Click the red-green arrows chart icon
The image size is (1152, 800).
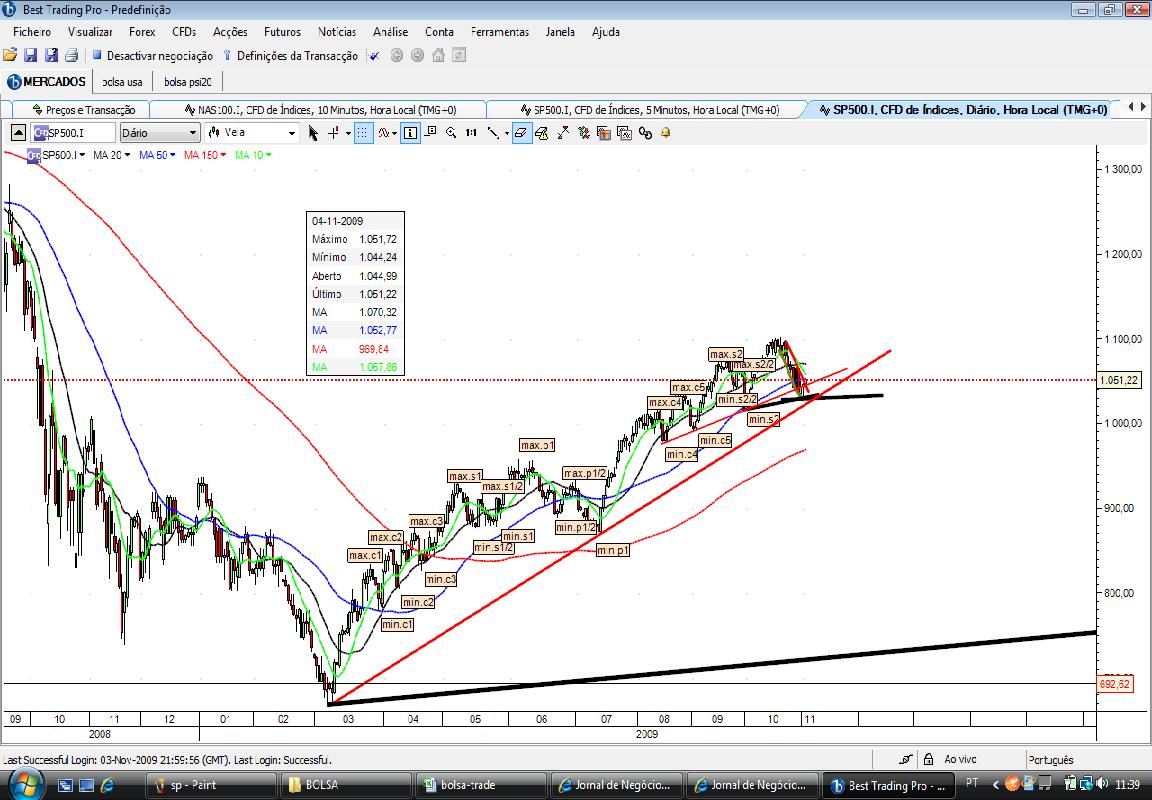pos(563,133)
